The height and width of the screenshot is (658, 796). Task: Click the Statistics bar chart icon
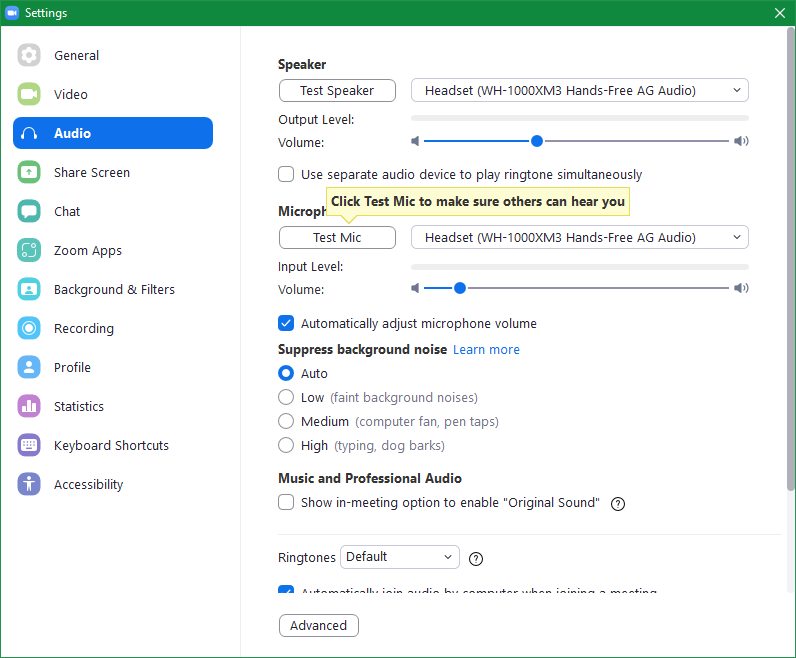pyautogui.click(x=29, y=406)
